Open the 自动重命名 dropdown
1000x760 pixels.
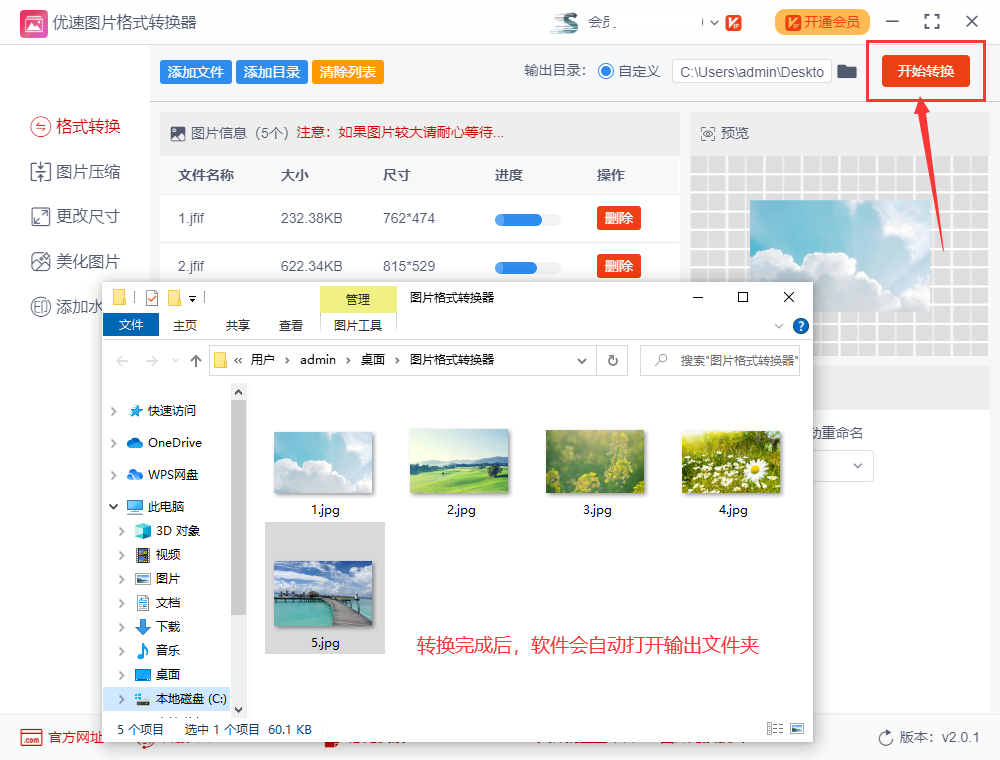click(x=857, y=466)
